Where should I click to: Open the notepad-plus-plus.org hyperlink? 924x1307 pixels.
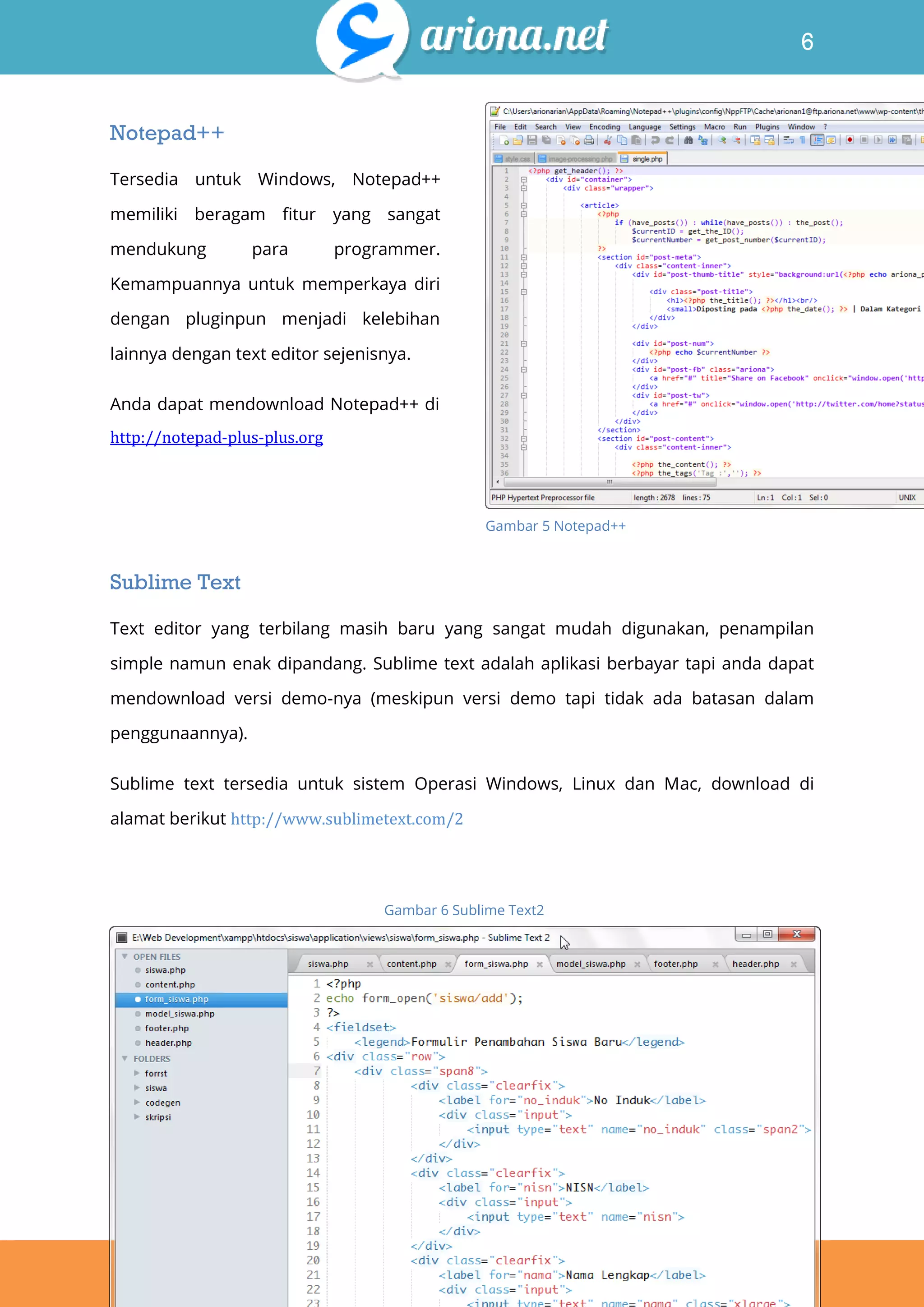(x=216, y=437)
